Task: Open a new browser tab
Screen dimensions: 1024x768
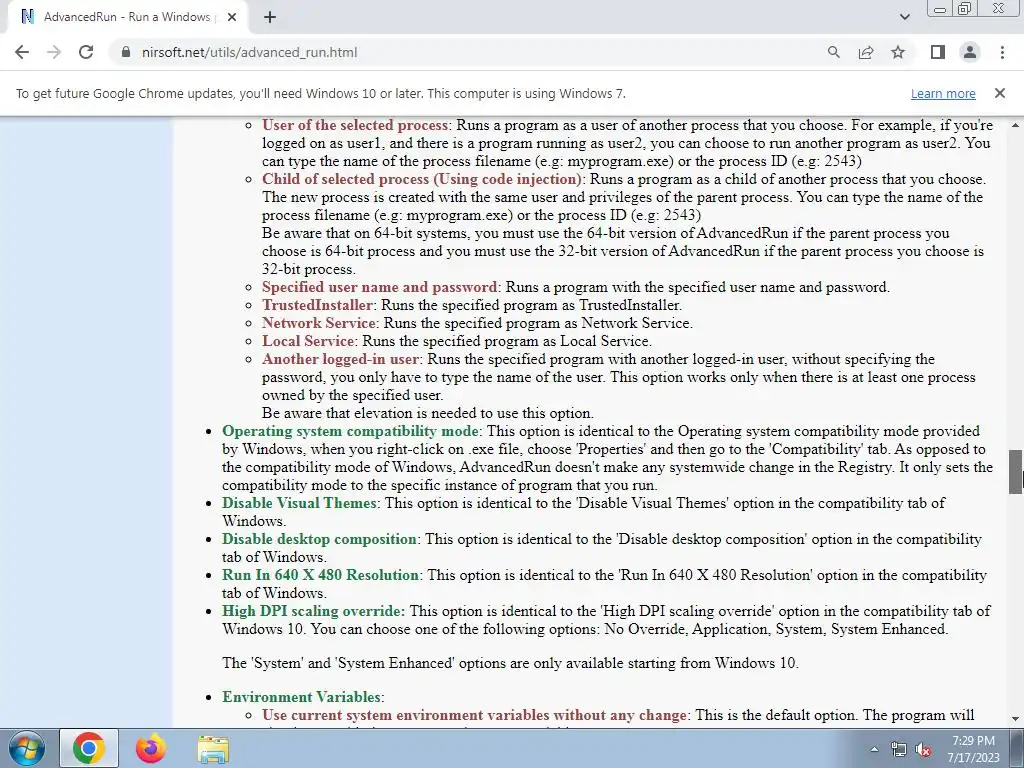Action: point(270,17)
